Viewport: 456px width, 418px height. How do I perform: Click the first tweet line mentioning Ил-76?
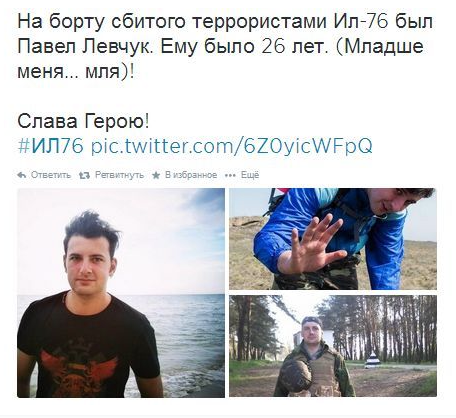click(225, 21)
